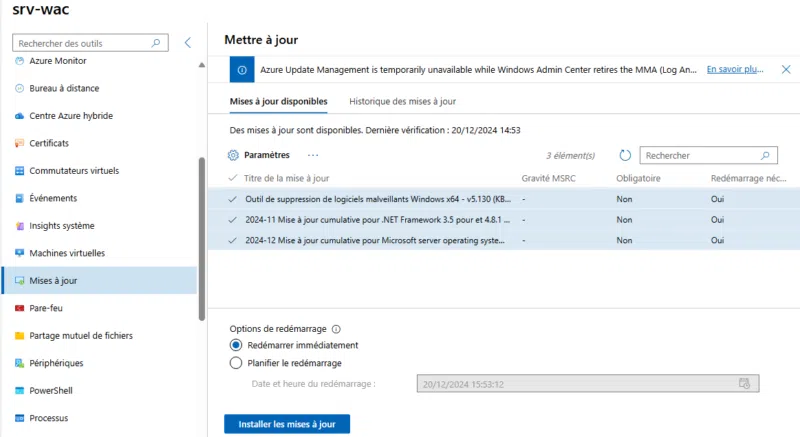Image resolution: width=800 pixels, height=437 pixels.
Task: Open Pare-feu tool
Action: coord(46,308)
